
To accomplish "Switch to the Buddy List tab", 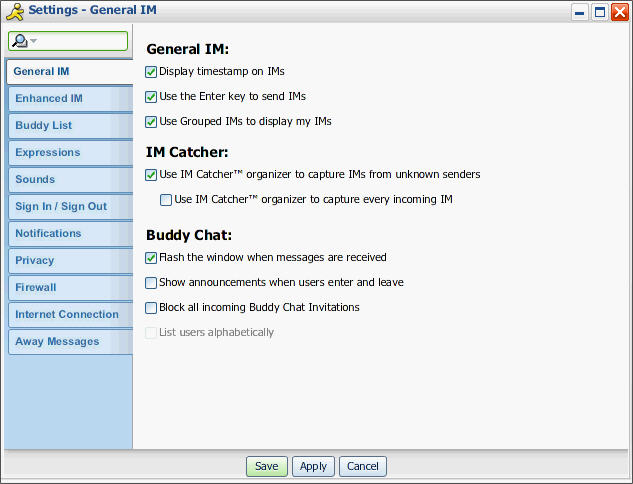I will coord(68,126).
